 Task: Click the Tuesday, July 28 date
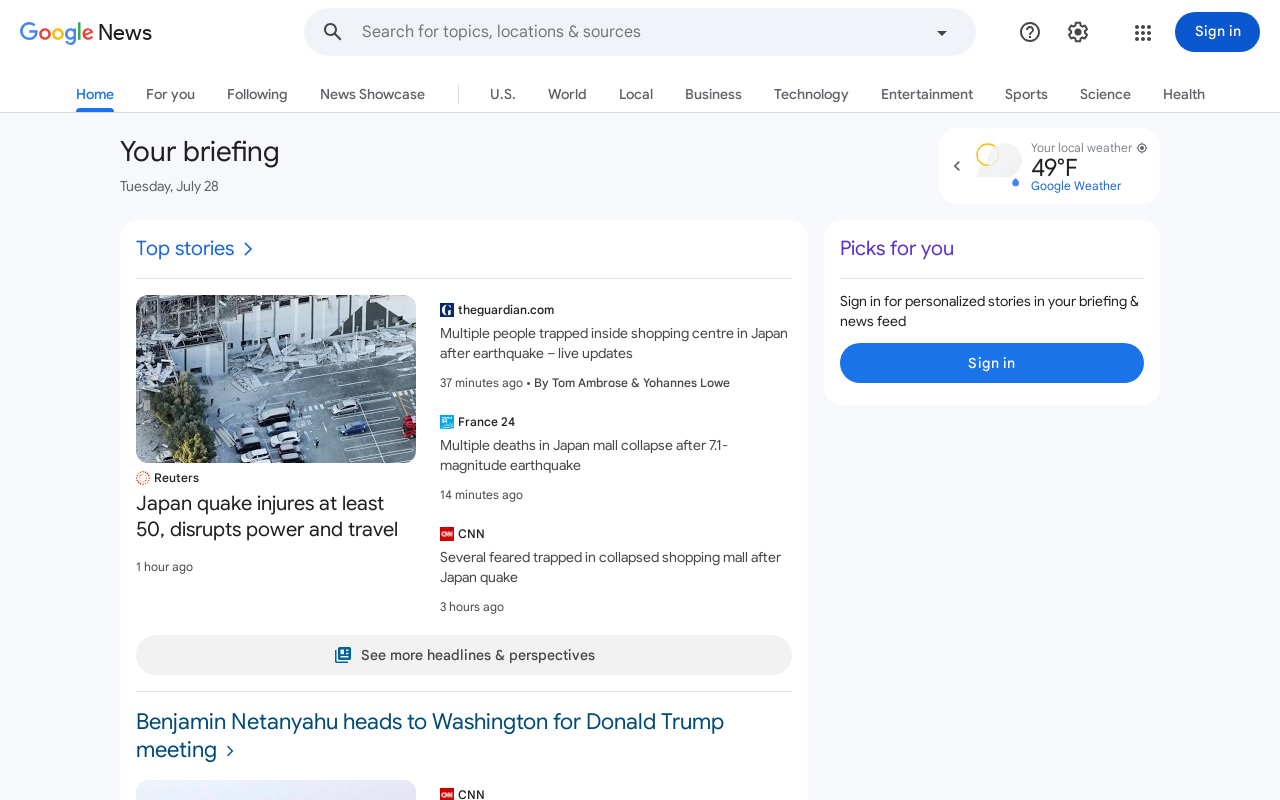(x=169, y=186)
